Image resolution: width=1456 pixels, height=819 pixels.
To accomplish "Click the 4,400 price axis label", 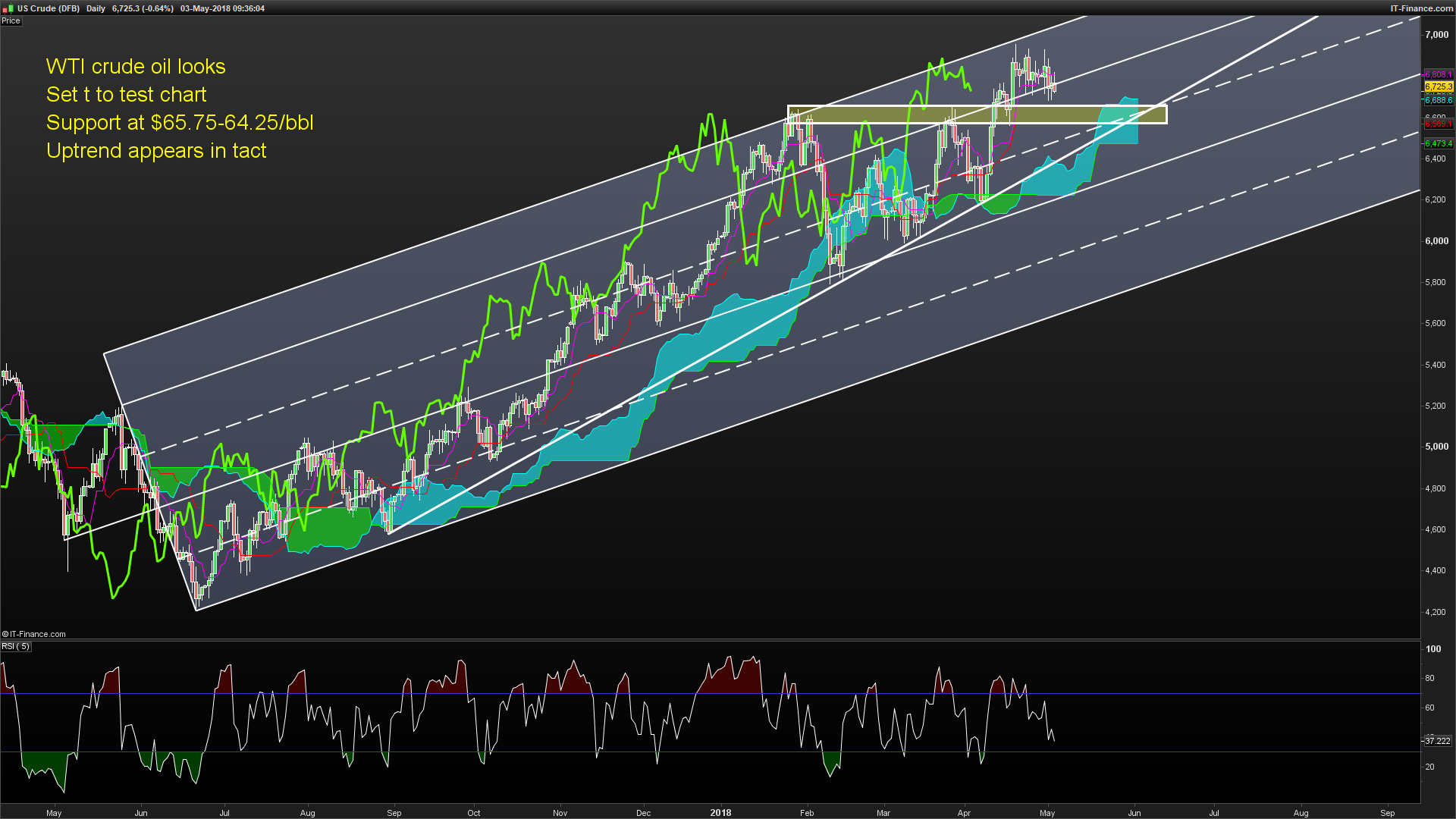I will [1436, 570].
